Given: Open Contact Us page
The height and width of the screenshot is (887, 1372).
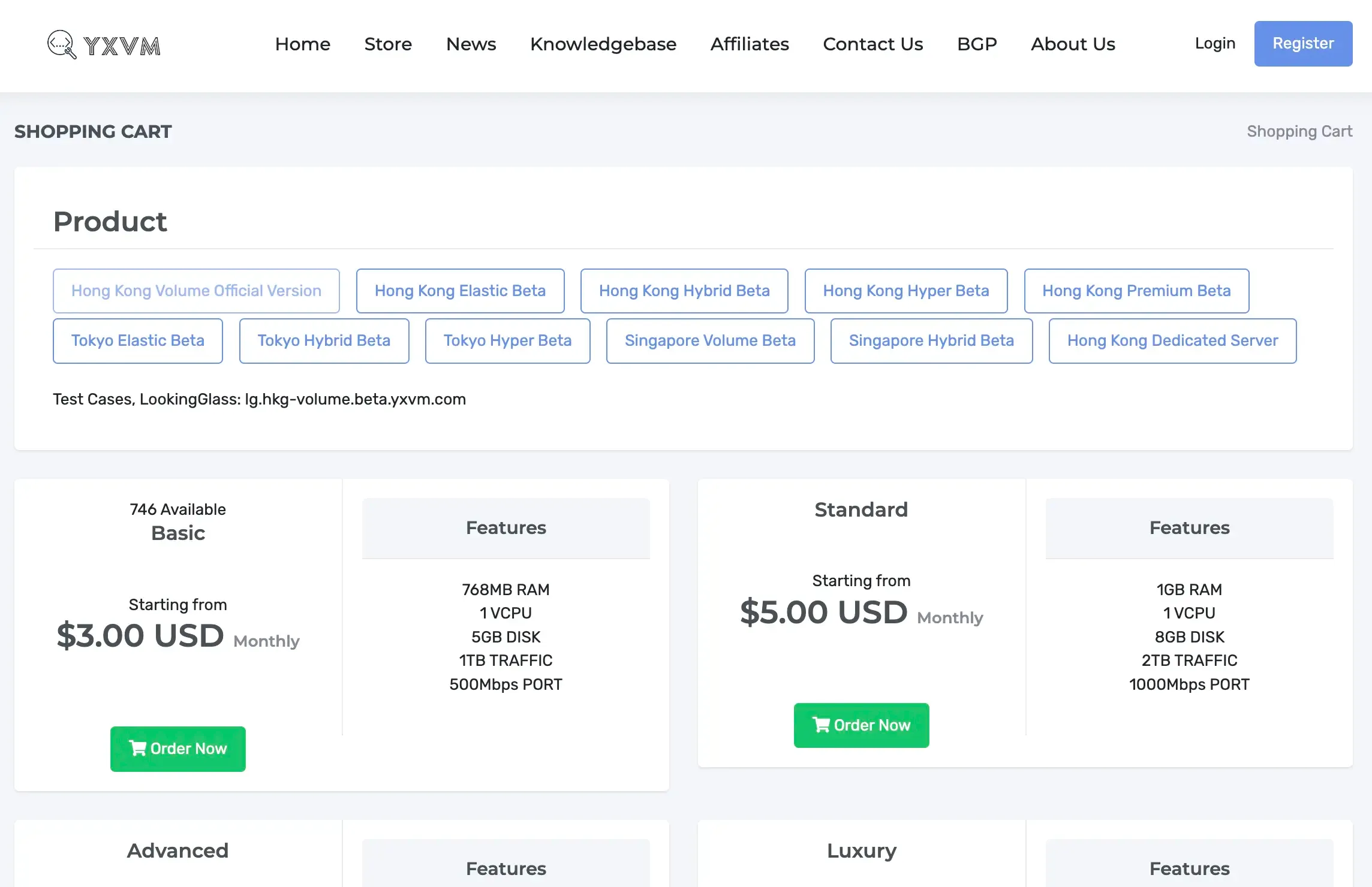Looking at the screenshot, I should [x=872, y=44].
